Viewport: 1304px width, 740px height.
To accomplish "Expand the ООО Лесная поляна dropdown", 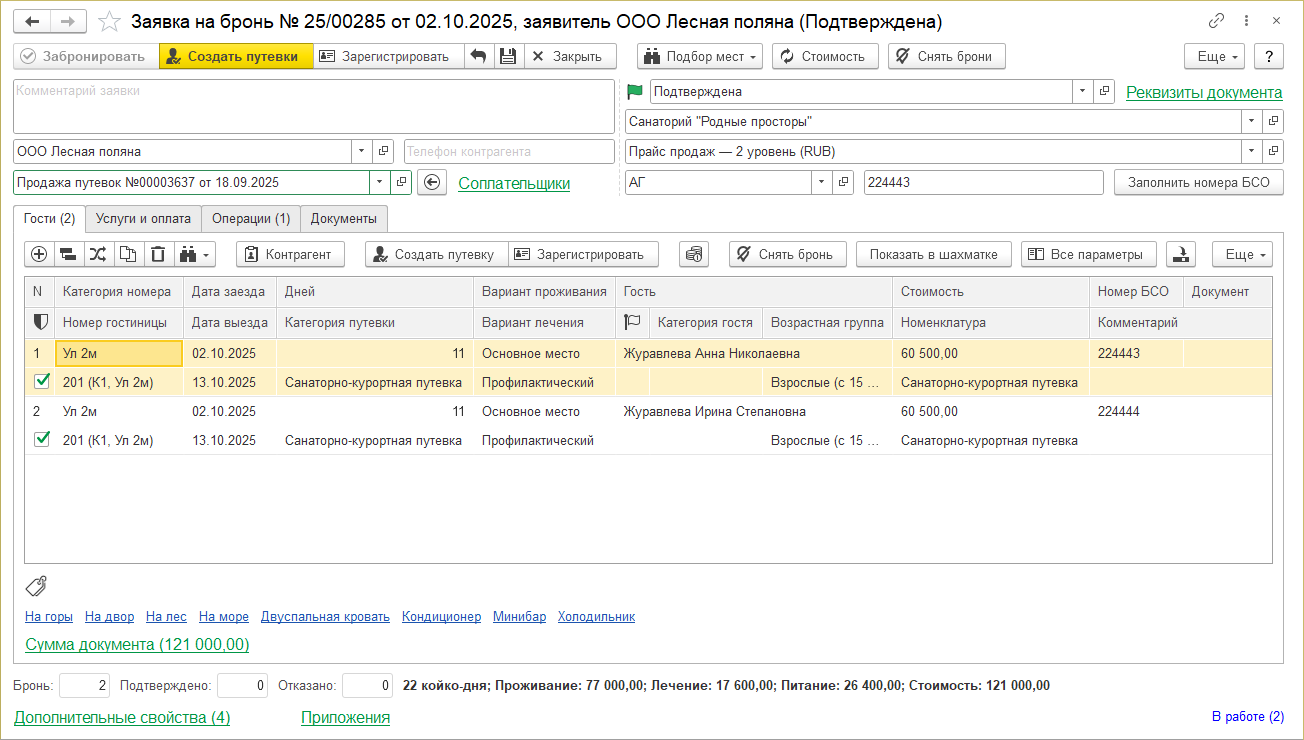I will pyautogui.click(x=361, y=152).
